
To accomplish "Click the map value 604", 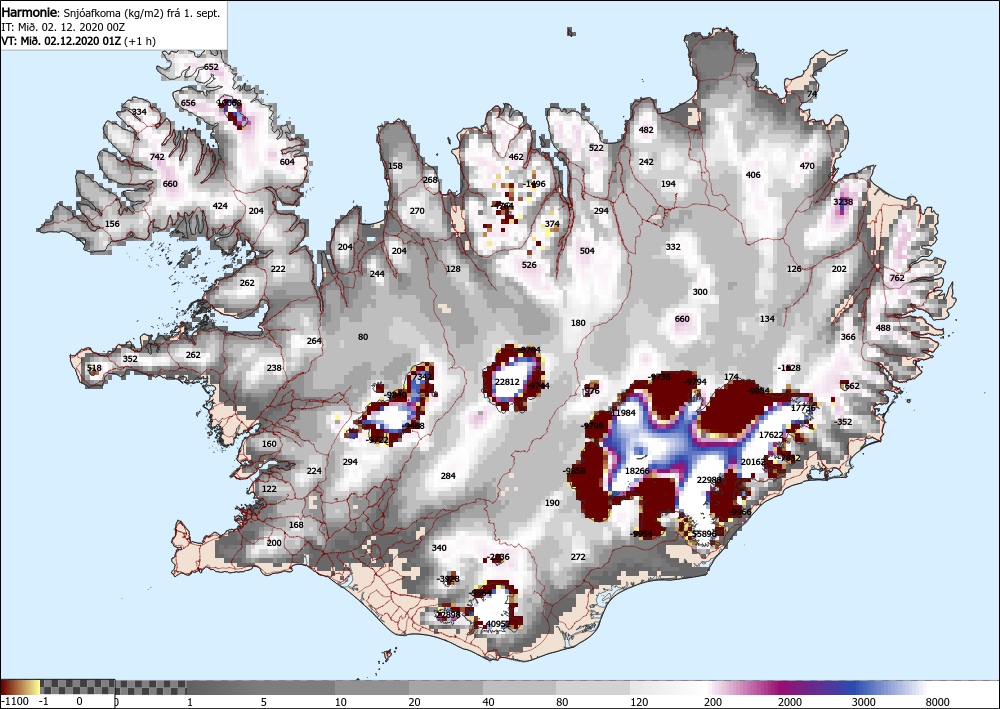I will [287, 162].
